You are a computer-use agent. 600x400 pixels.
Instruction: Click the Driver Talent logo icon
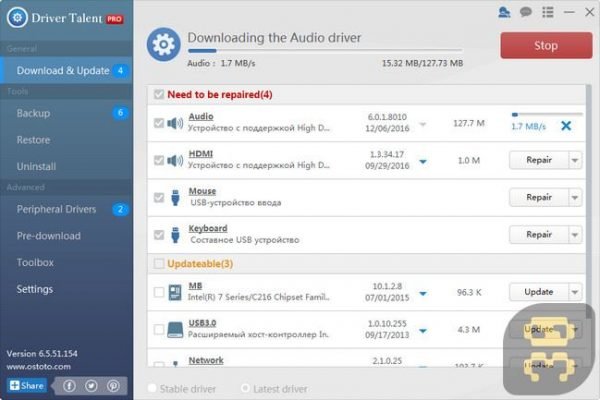click(17, 17)
